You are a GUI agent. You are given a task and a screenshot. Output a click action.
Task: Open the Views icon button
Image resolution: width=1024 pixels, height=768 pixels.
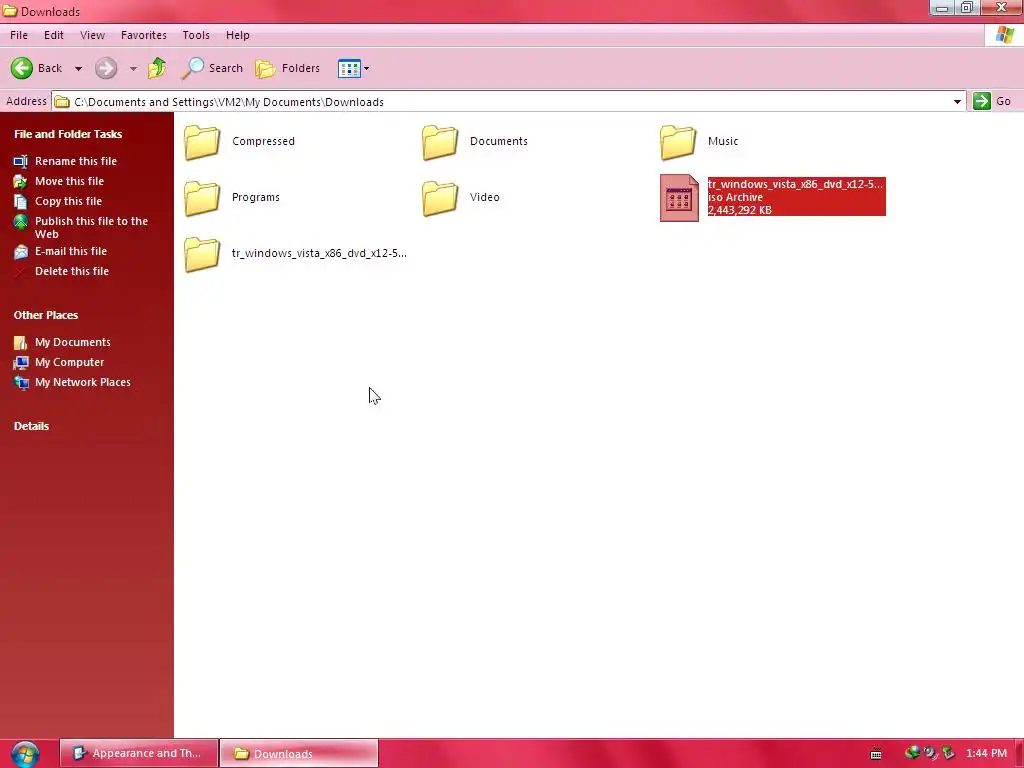pyautogui.click(x=349, y=69)
